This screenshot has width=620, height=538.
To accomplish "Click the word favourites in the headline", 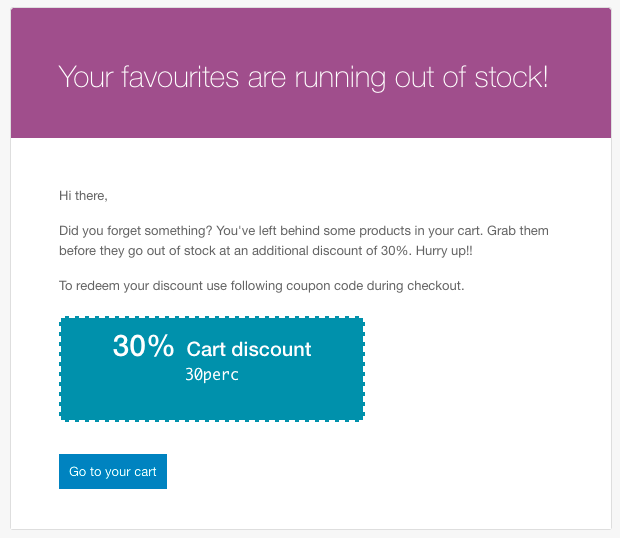I will [x=180, y=77].
